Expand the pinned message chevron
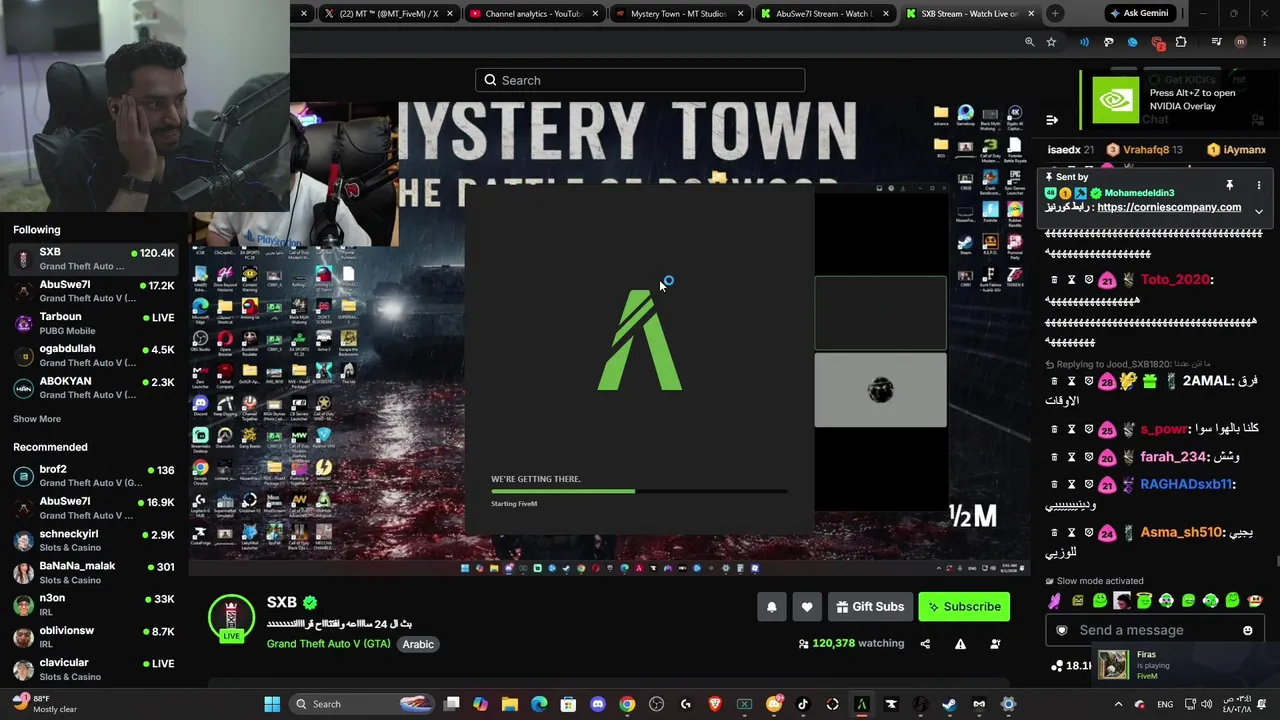1280x720 pixels. pos(1258,211)
